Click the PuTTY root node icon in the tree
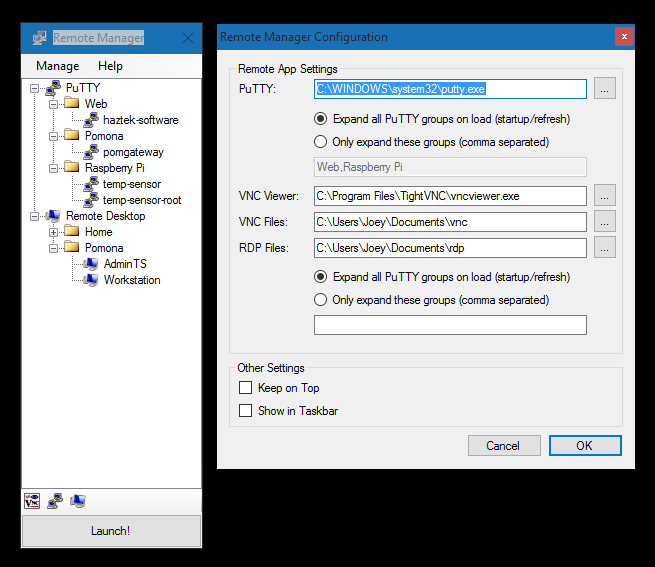 (53, 88)
